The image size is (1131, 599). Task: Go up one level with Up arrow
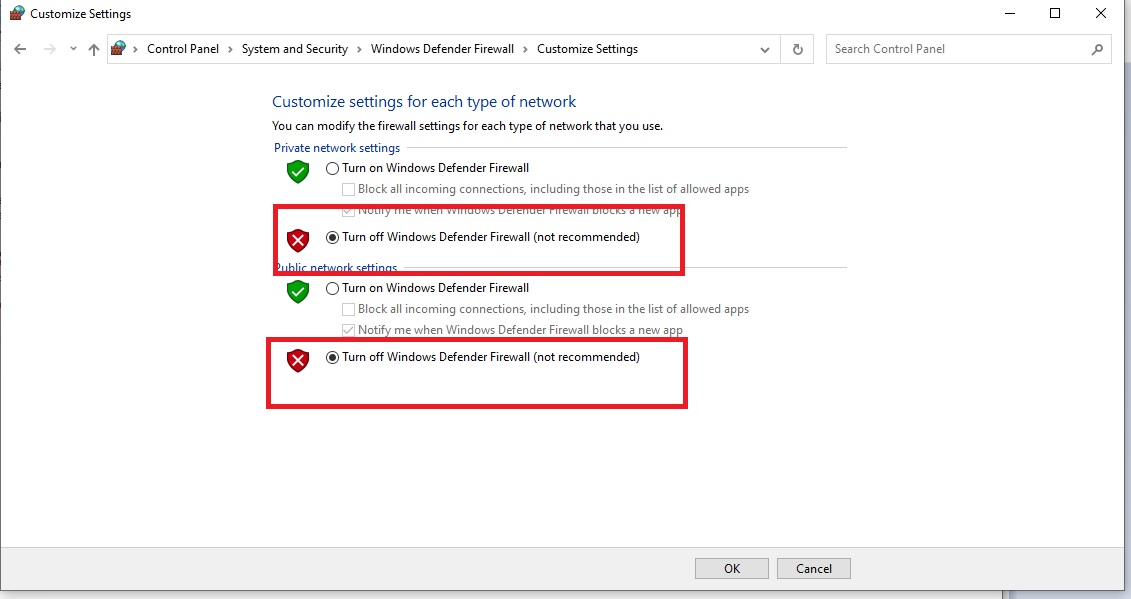[x=94, y=49]
